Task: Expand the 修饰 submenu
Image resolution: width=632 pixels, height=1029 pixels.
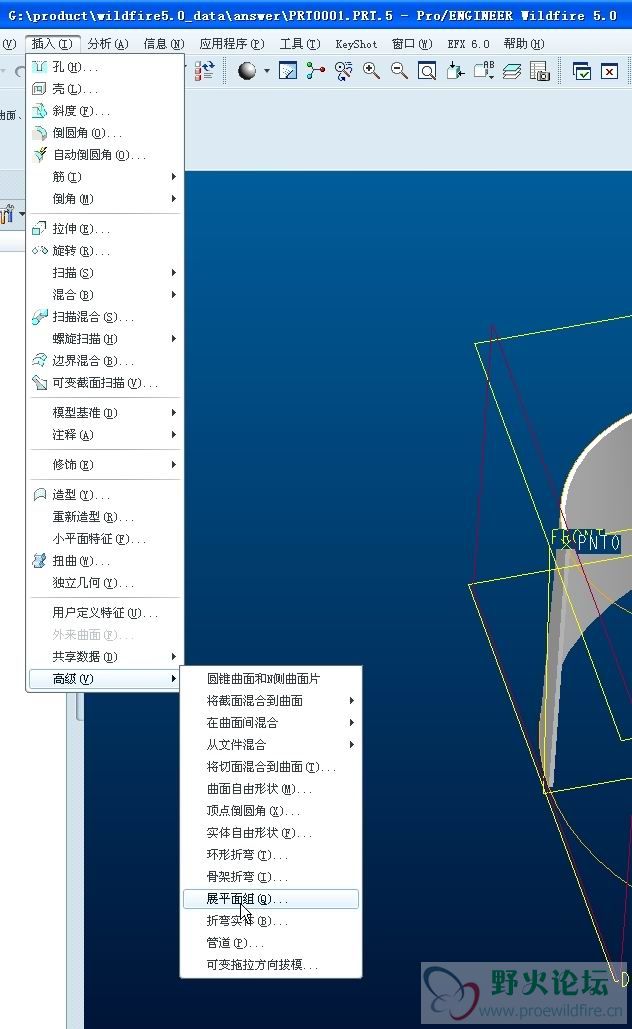Action: 105,465
